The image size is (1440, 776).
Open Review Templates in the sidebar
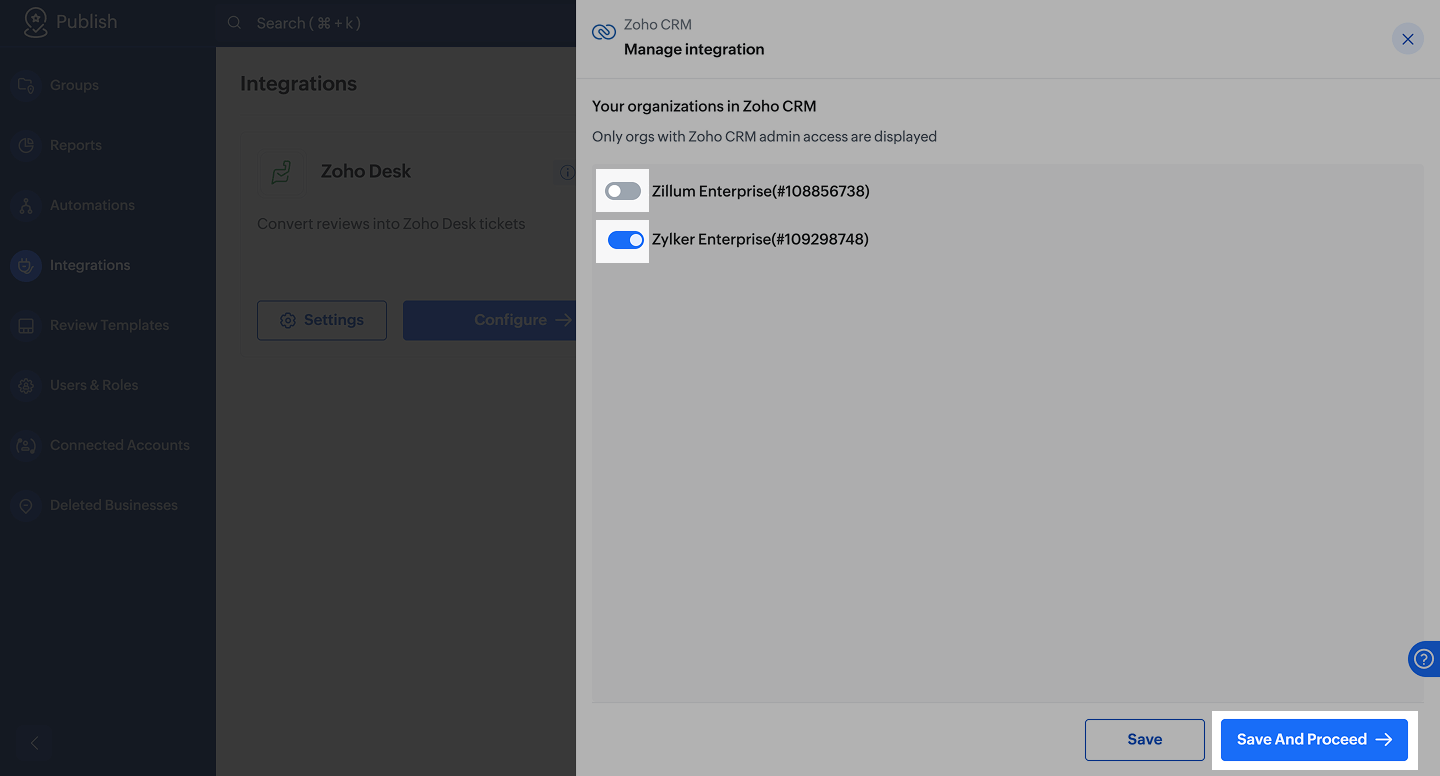point(110,325)
